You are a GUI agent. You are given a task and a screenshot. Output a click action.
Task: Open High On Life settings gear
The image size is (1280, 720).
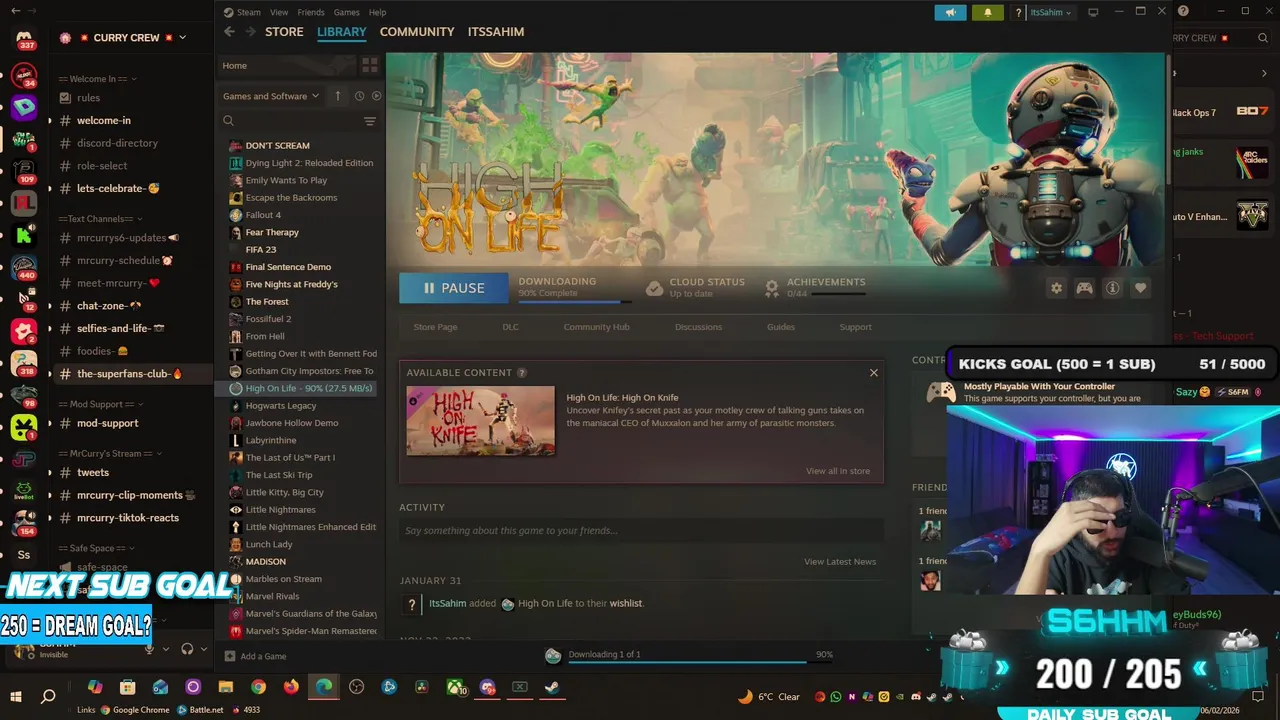1056,288
